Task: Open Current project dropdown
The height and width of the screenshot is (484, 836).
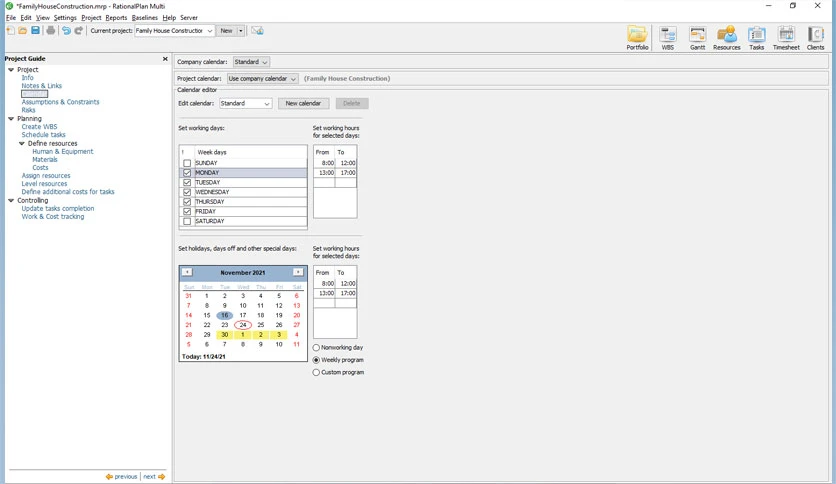Action: pyautogui.click(x=174, y=30)
